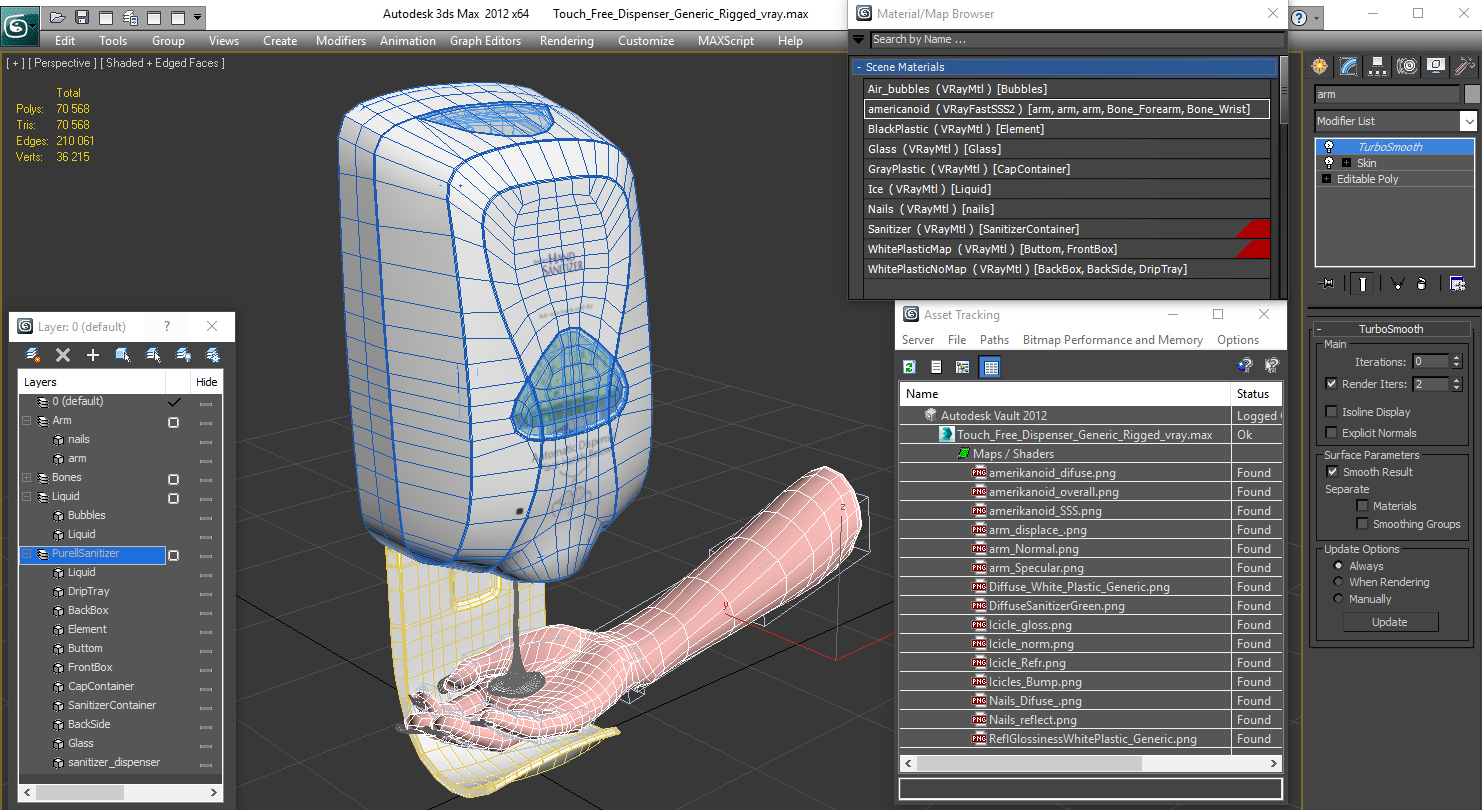Increment the Iterations spinner arrows

coord(1457,358)
